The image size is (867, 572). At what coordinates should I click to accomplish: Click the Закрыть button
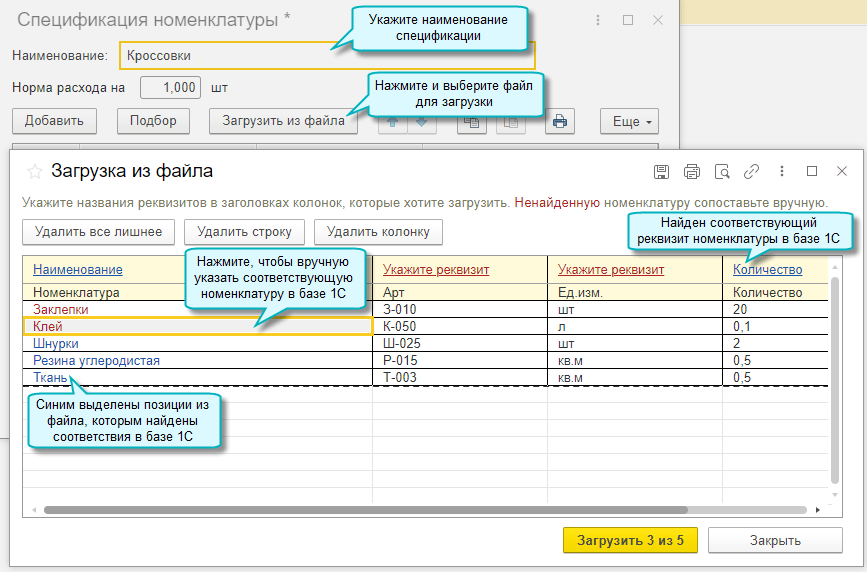(775, 540)
